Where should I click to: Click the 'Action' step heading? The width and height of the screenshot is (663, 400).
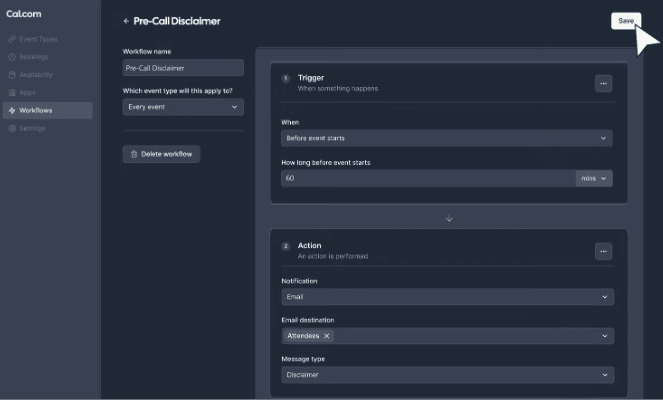(309, 246)
